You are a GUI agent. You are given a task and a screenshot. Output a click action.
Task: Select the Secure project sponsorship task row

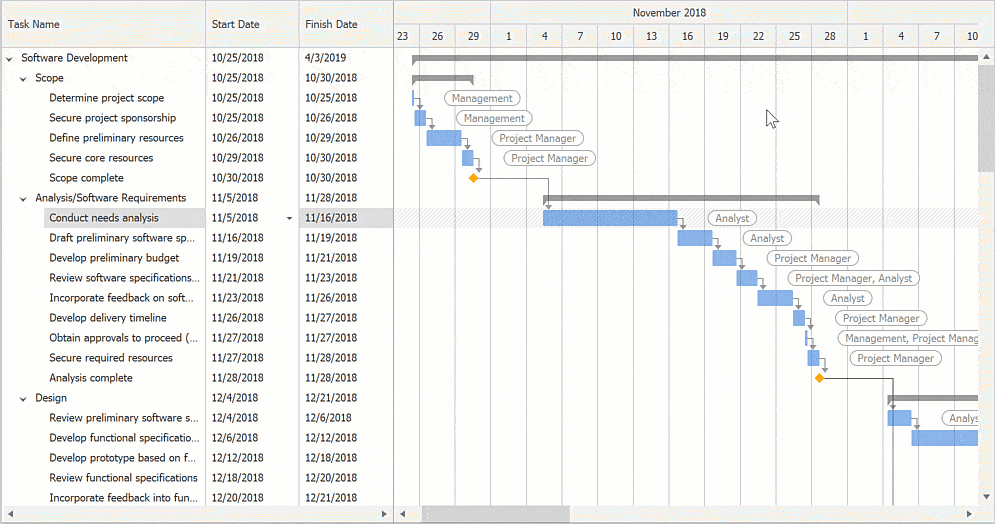tap(112, 118)
